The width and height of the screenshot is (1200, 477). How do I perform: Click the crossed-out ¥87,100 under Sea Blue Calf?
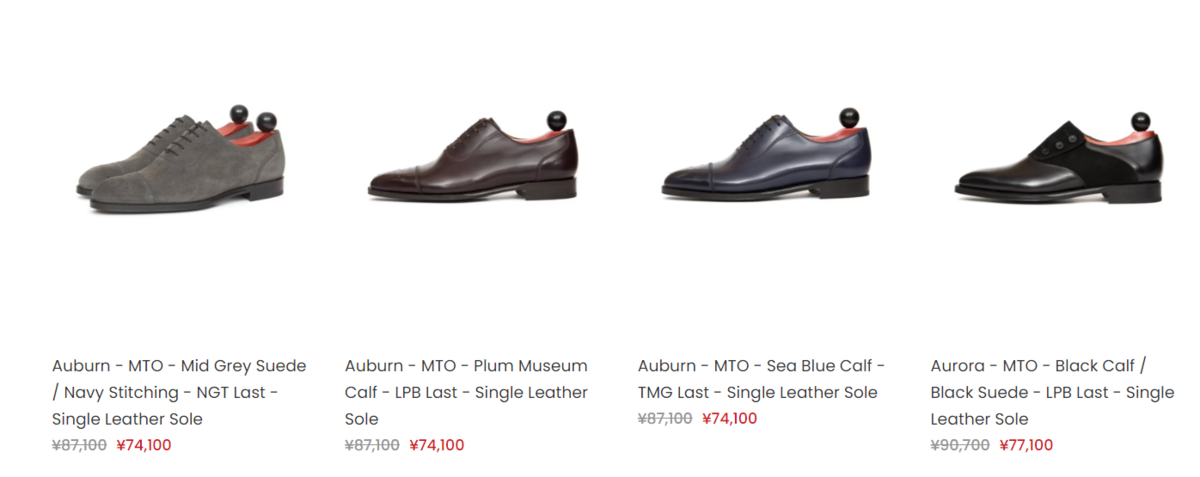point(666,419)
